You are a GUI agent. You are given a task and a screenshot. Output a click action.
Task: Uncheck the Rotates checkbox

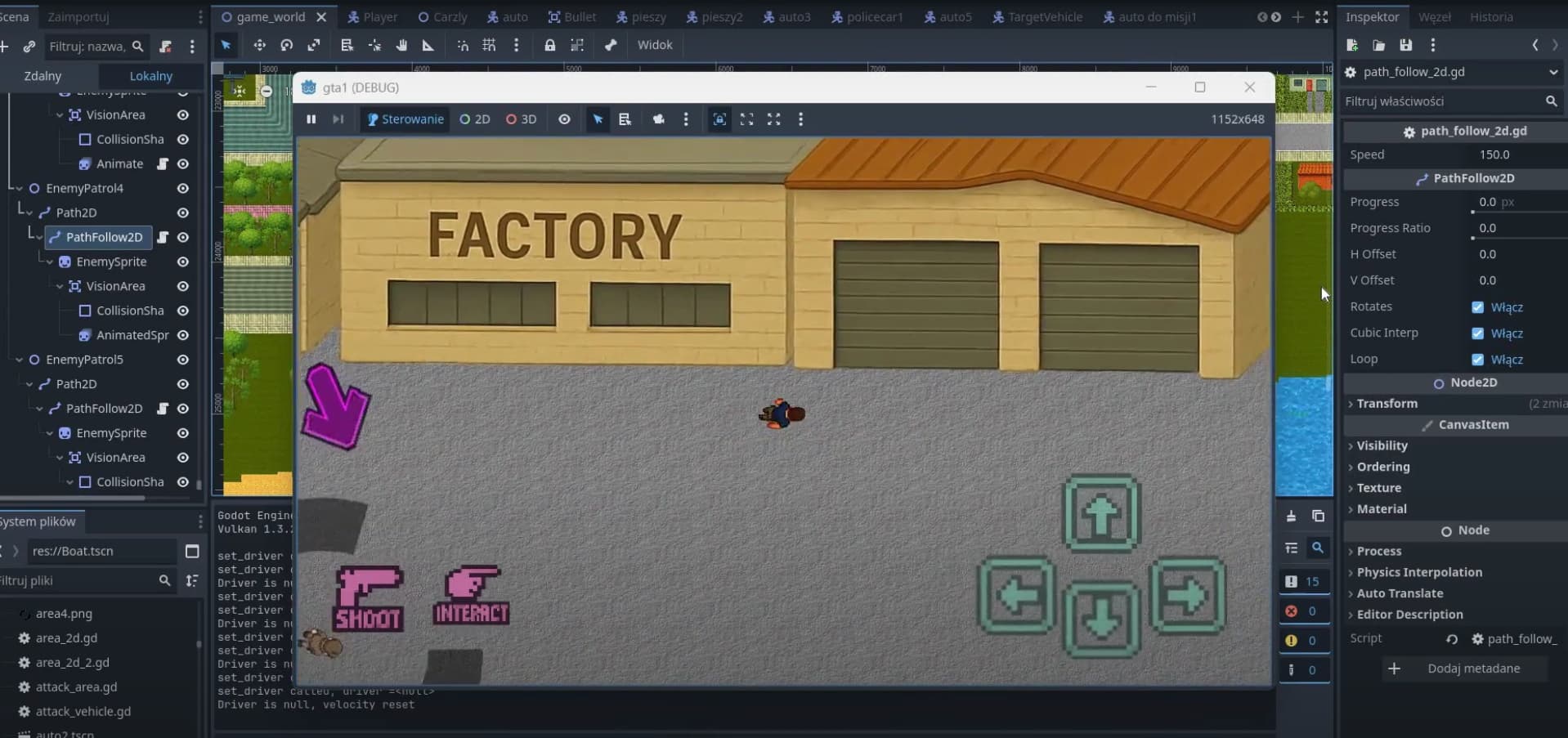1477,307
